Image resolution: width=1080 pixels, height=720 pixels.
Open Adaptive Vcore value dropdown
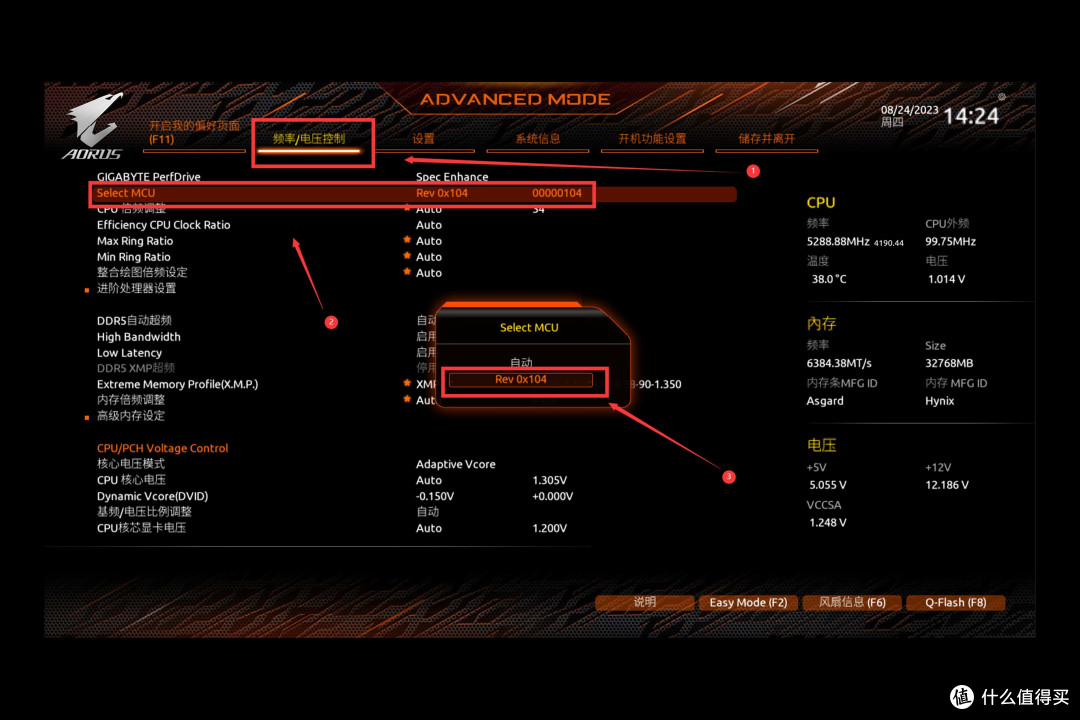pyautogui.click(x=455, y=464)
